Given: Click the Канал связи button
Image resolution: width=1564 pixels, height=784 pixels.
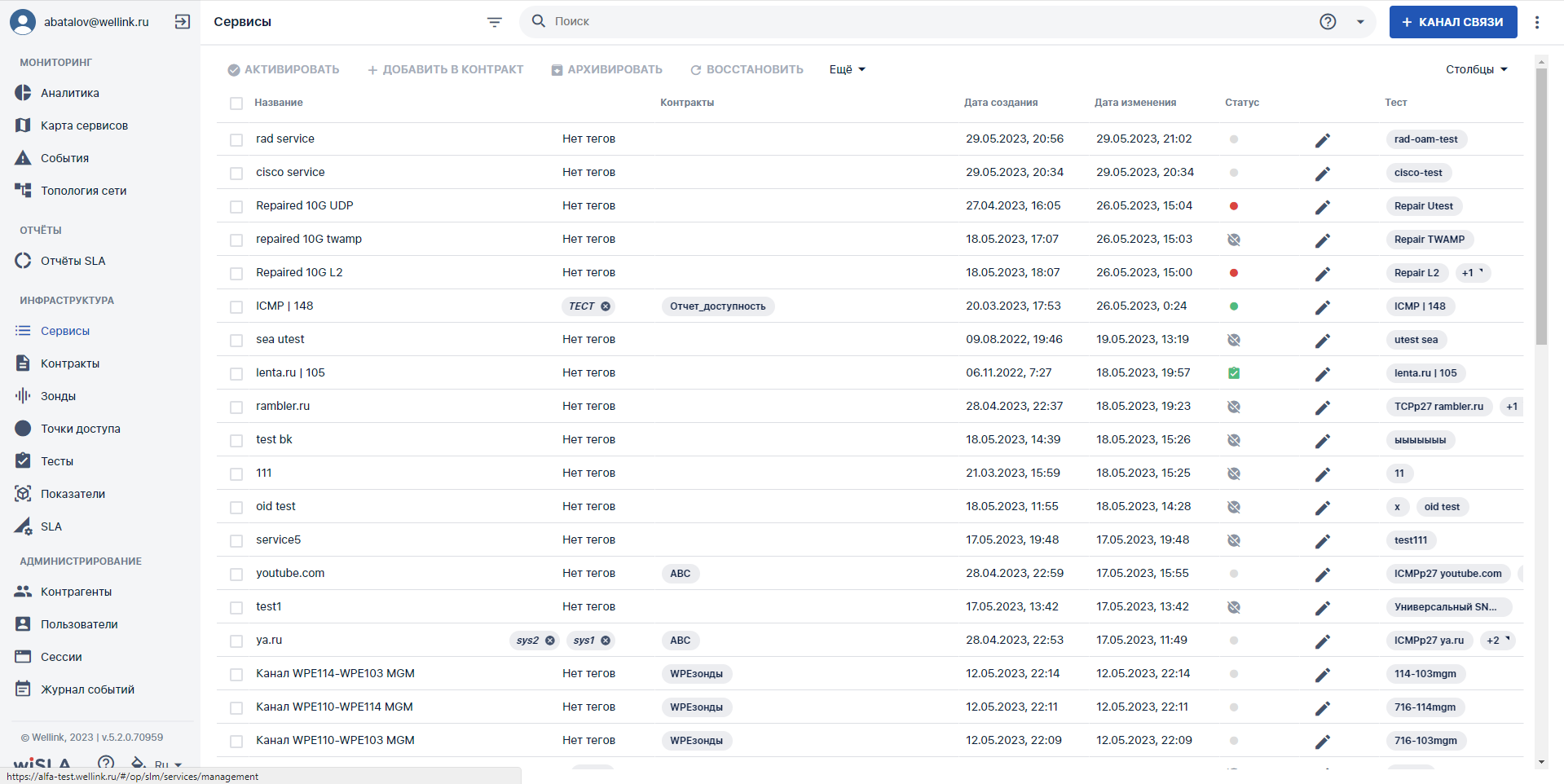Looking at the screenshot, I should pyautogui.click(x=1453, y=22).
